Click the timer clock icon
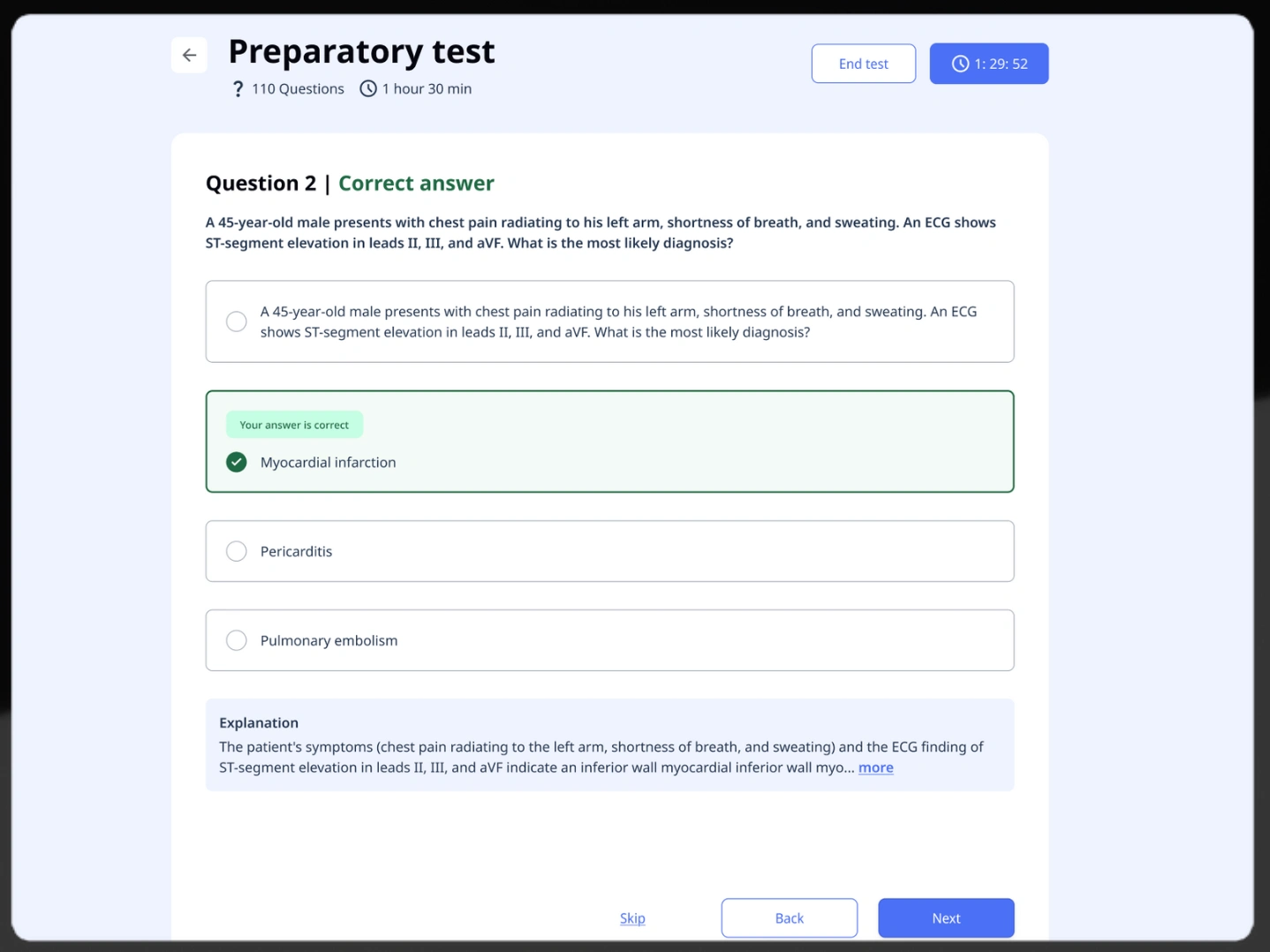This screenshot has width=1270, height=952. coord(960,64)
